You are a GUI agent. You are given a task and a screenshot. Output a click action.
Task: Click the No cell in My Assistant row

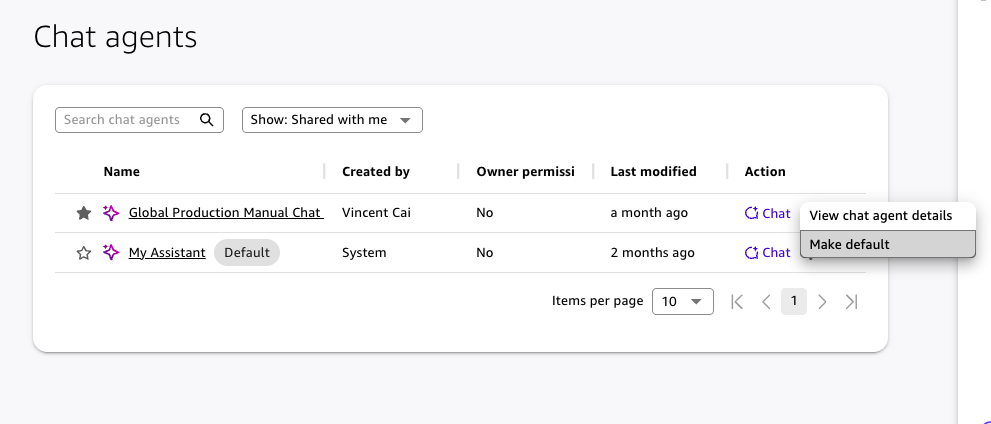click(485, 253)
